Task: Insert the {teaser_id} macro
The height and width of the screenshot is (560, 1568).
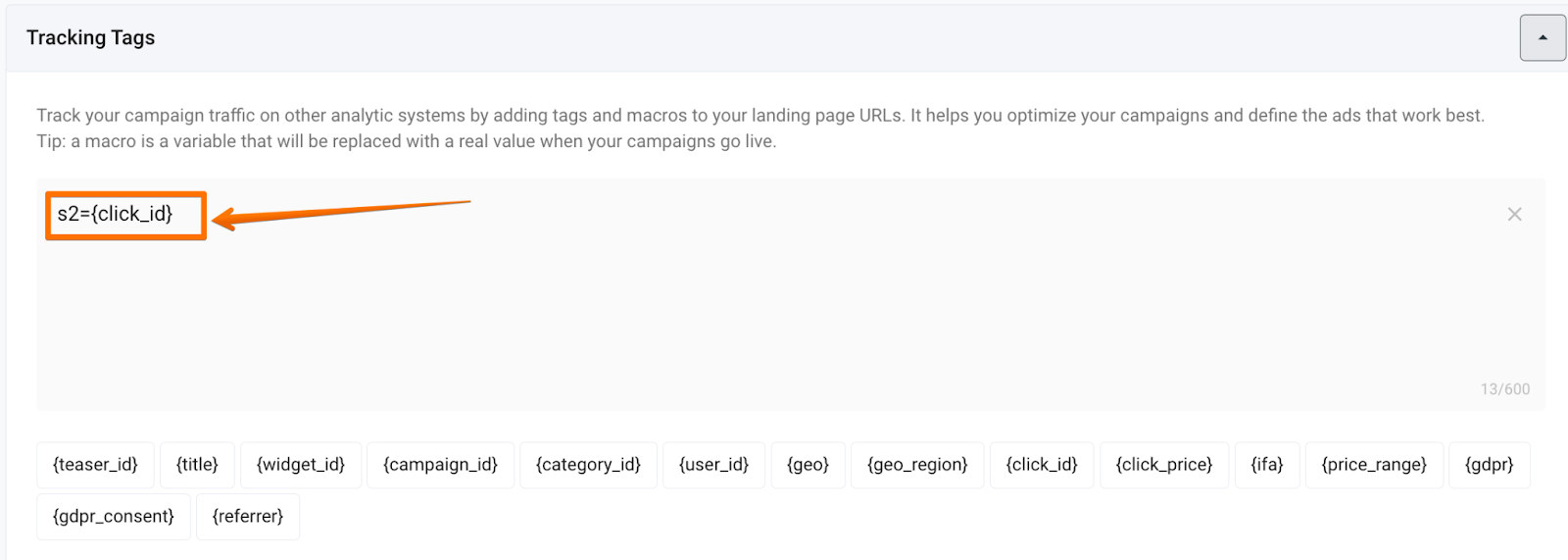Action: coord(95,465)
